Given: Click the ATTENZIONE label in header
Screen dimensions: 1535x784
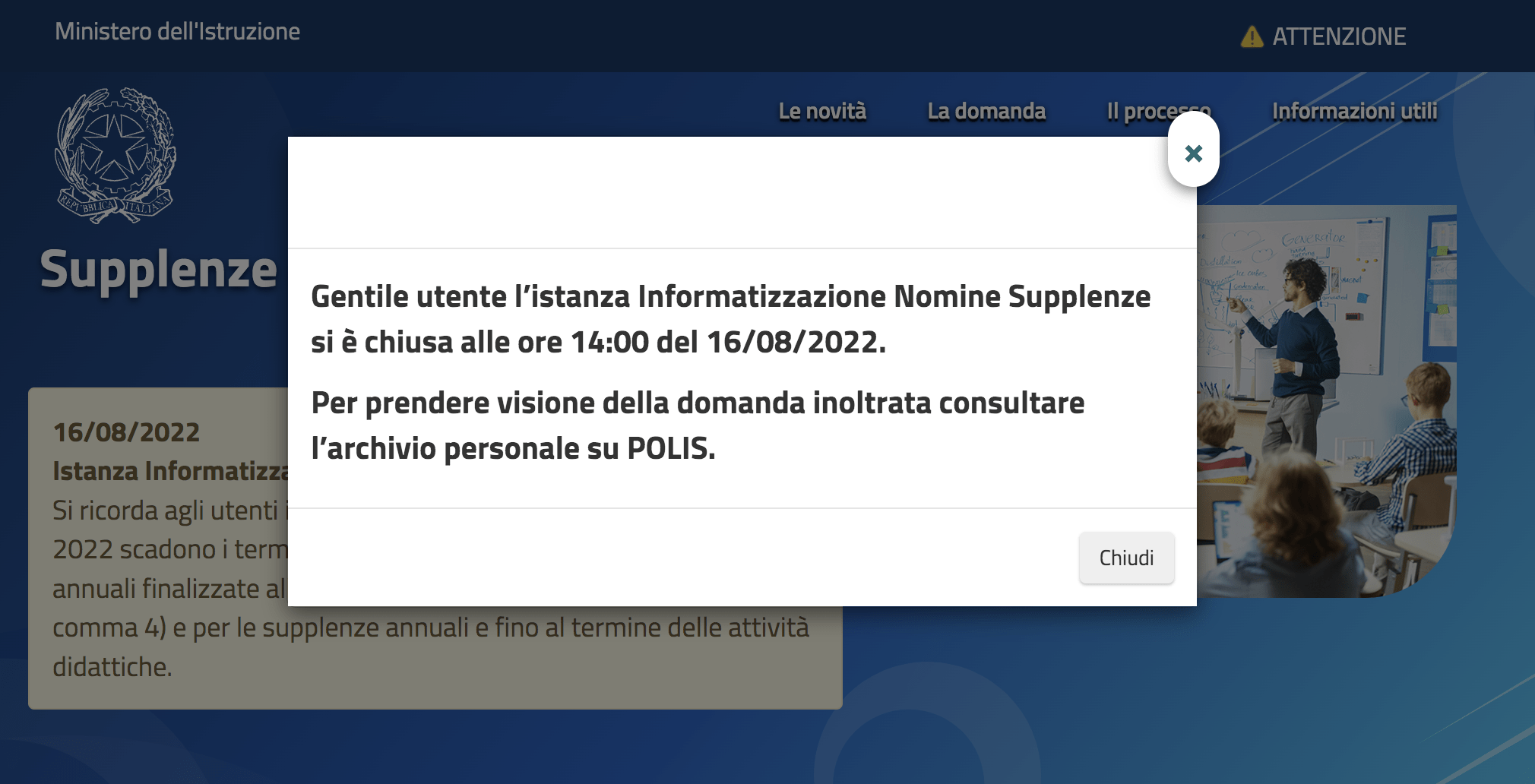Looking at the screenshot, I should click(1338, 36).
